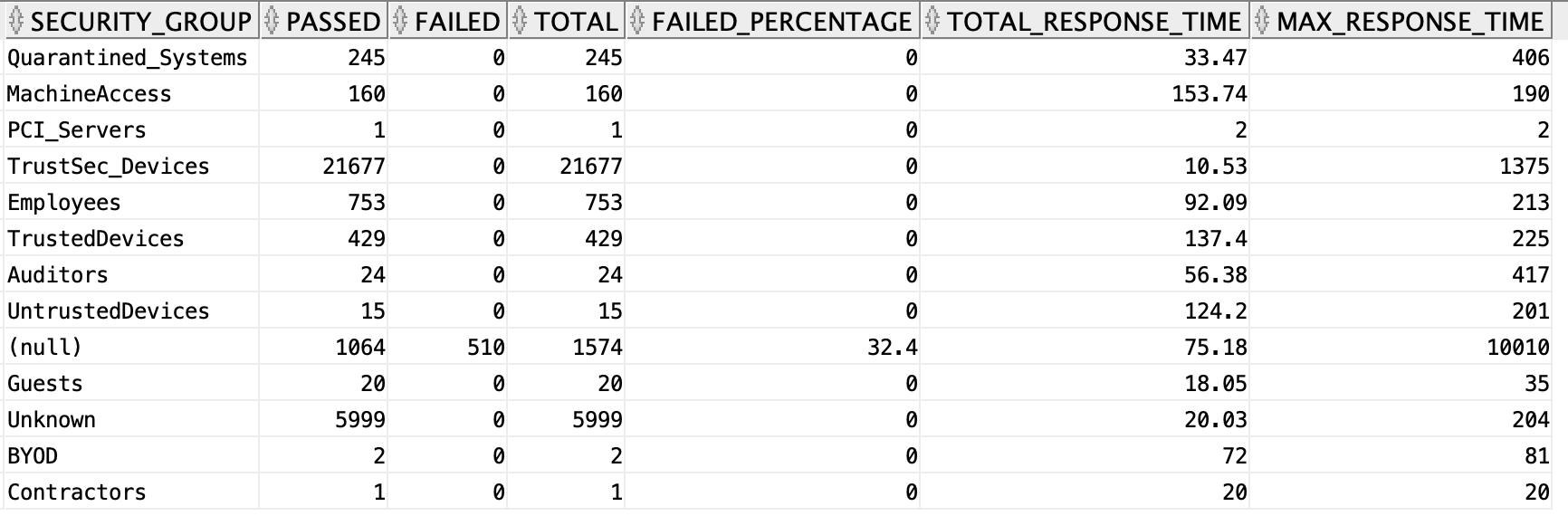Image resolution: width=1568 pixels, height=516 pixels.
Task: Click sort icon beside FAILED header
Action: click(x=400, y=21)
